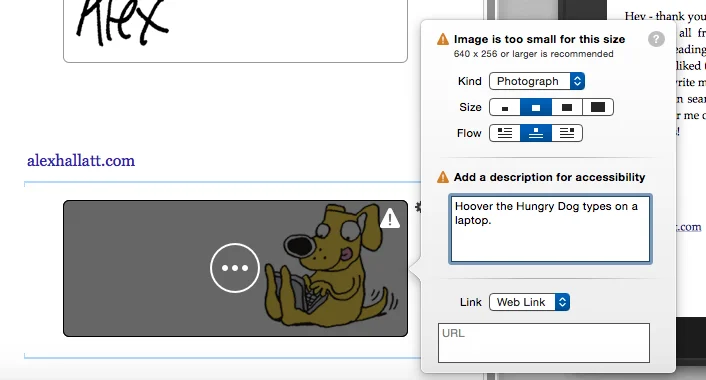This screenshot has height=380, width=706.
Task: Click the 'Image is too small for this size' heading
Action: pyautogui.click(x=539, y=39)
